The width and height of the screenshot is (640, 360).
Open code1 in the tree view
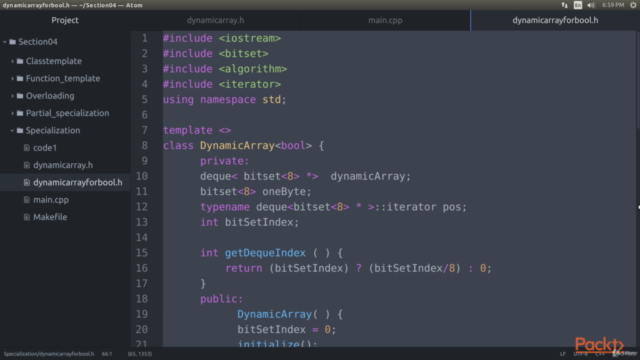tap(45, 148)
